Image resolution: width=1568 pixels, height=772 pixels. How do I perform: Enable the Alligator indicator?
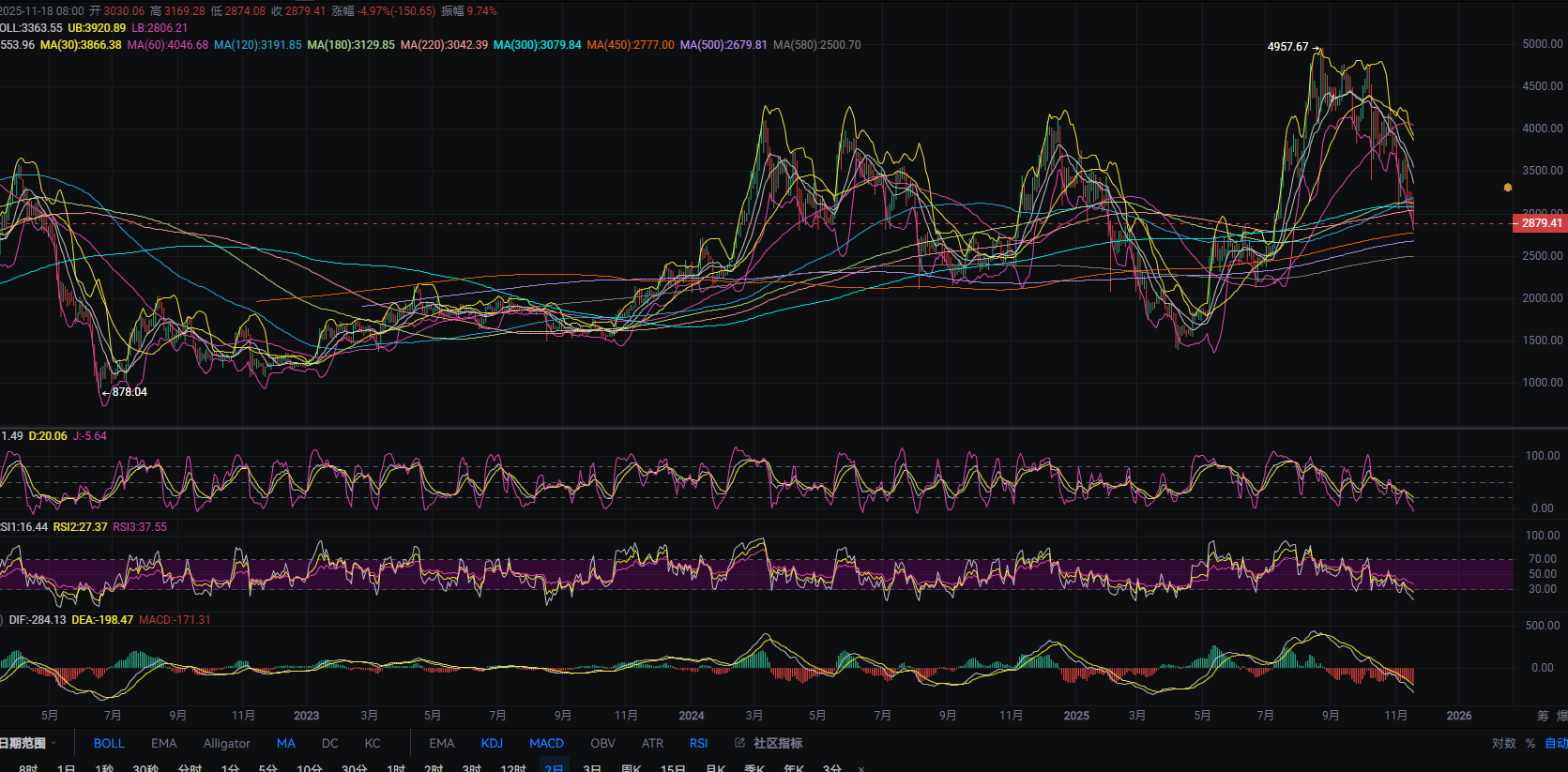coord(227,743)
